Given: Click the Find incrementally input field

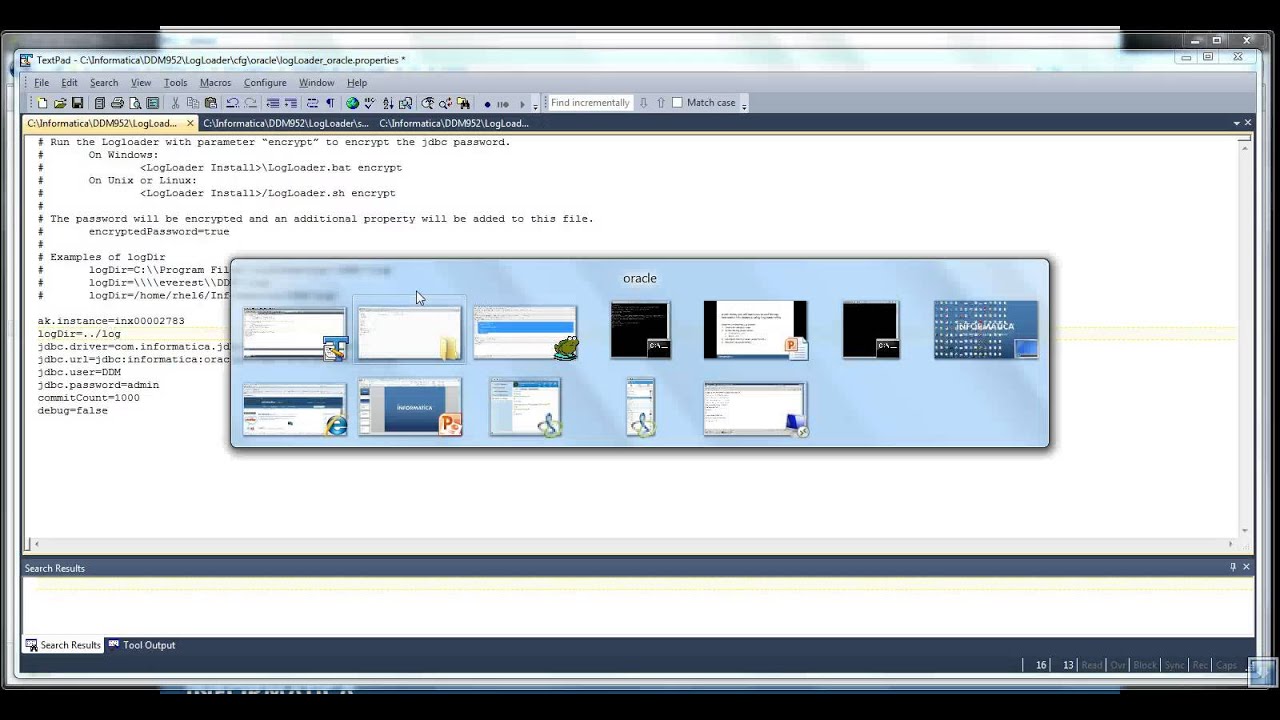Looking at the screenshot, I should pyautogui.click(x=590, y=103).
